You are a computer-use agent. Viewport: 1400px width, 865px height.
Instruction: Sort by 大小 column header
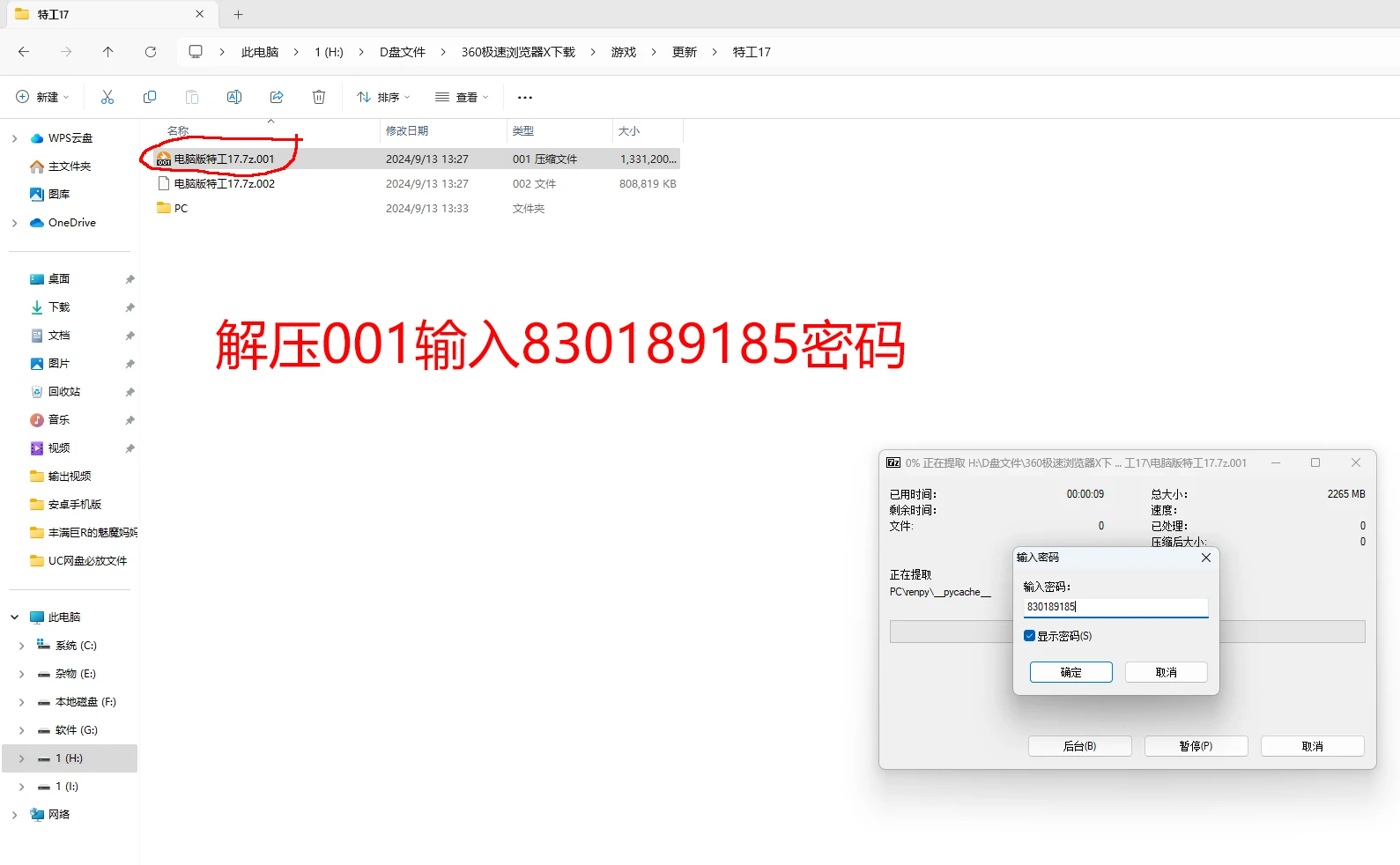coord(629,130)
